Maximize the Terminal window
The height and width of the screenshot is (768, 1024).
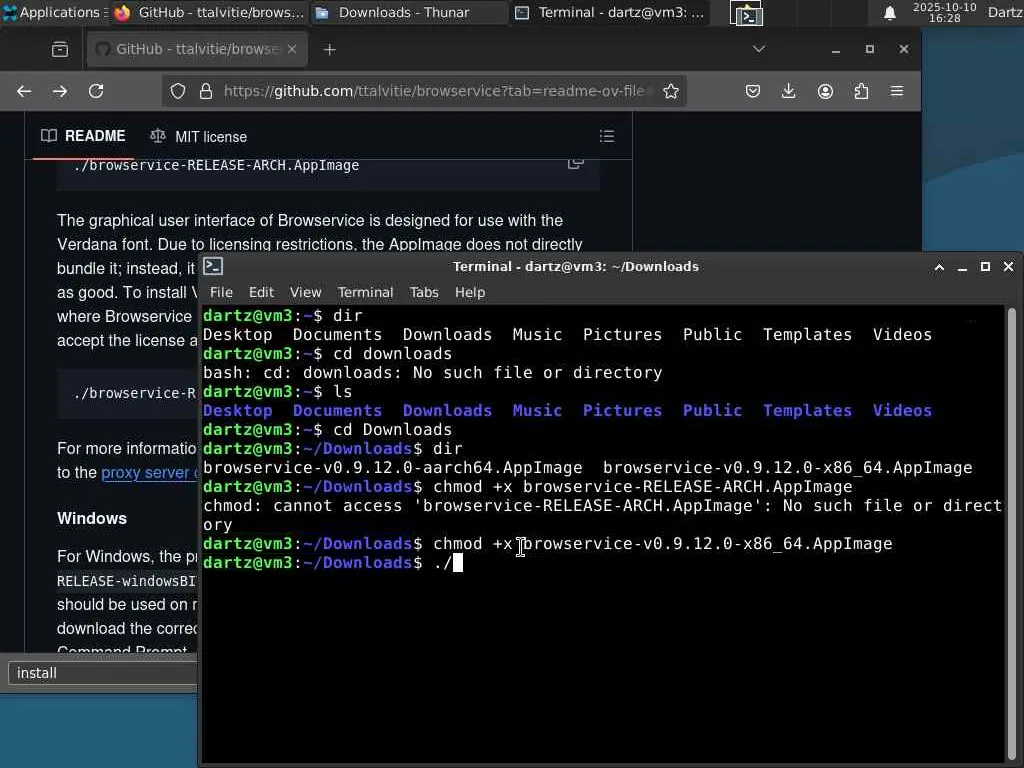click(x=985, y=266)
